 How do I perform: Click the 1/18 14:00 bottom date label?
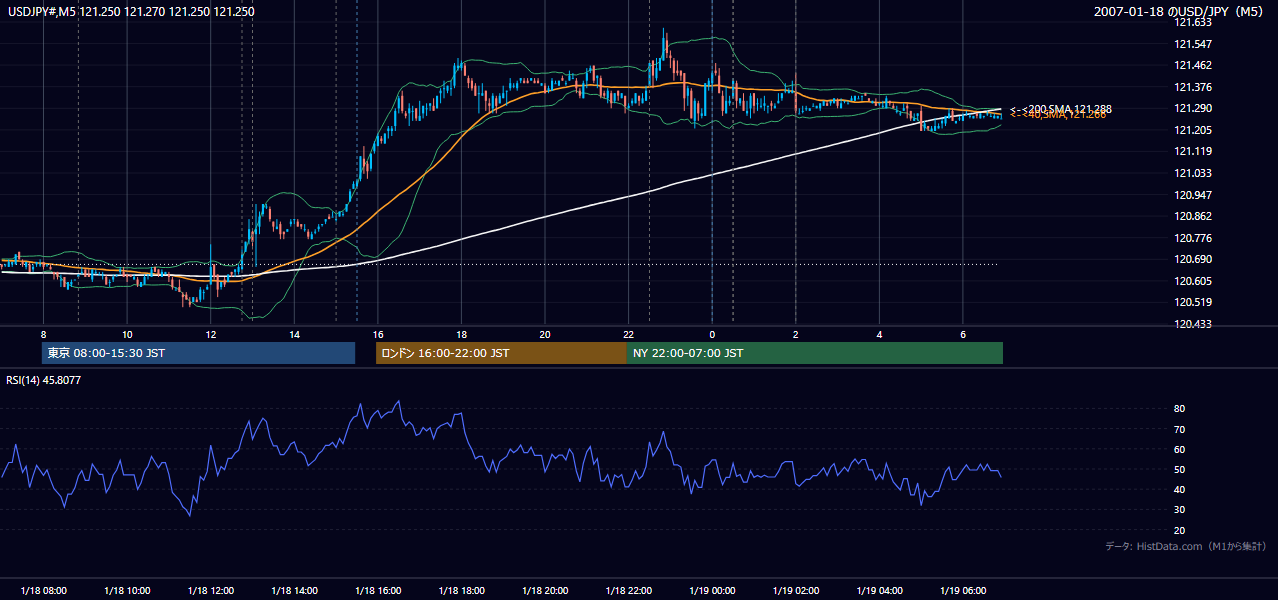pyautogui.click(x=295, y=591)
